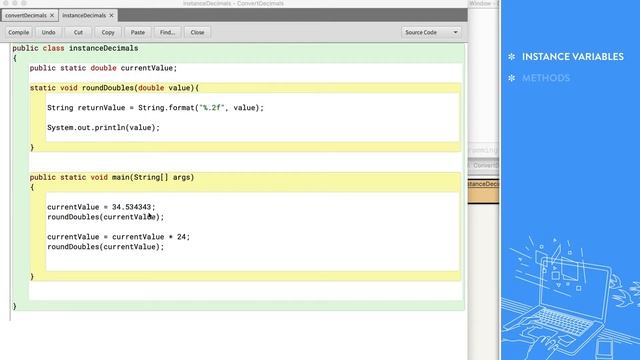Switch to the convertDecimals tab
Image resolution: width=640 pixels, height=360 pixels.
click(26, 16)
